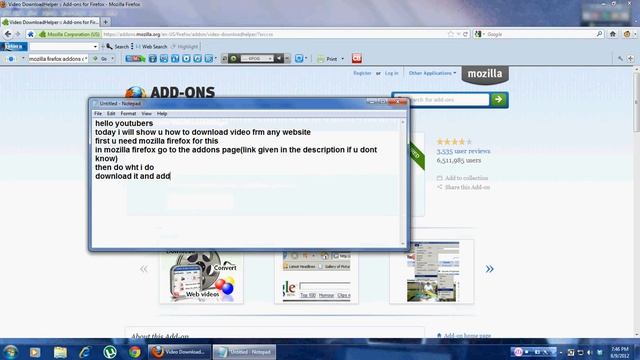Bookmark this page with the star icon
This screenshot has width=640, height=360.
pyautogui.click(x=451, y=34)
